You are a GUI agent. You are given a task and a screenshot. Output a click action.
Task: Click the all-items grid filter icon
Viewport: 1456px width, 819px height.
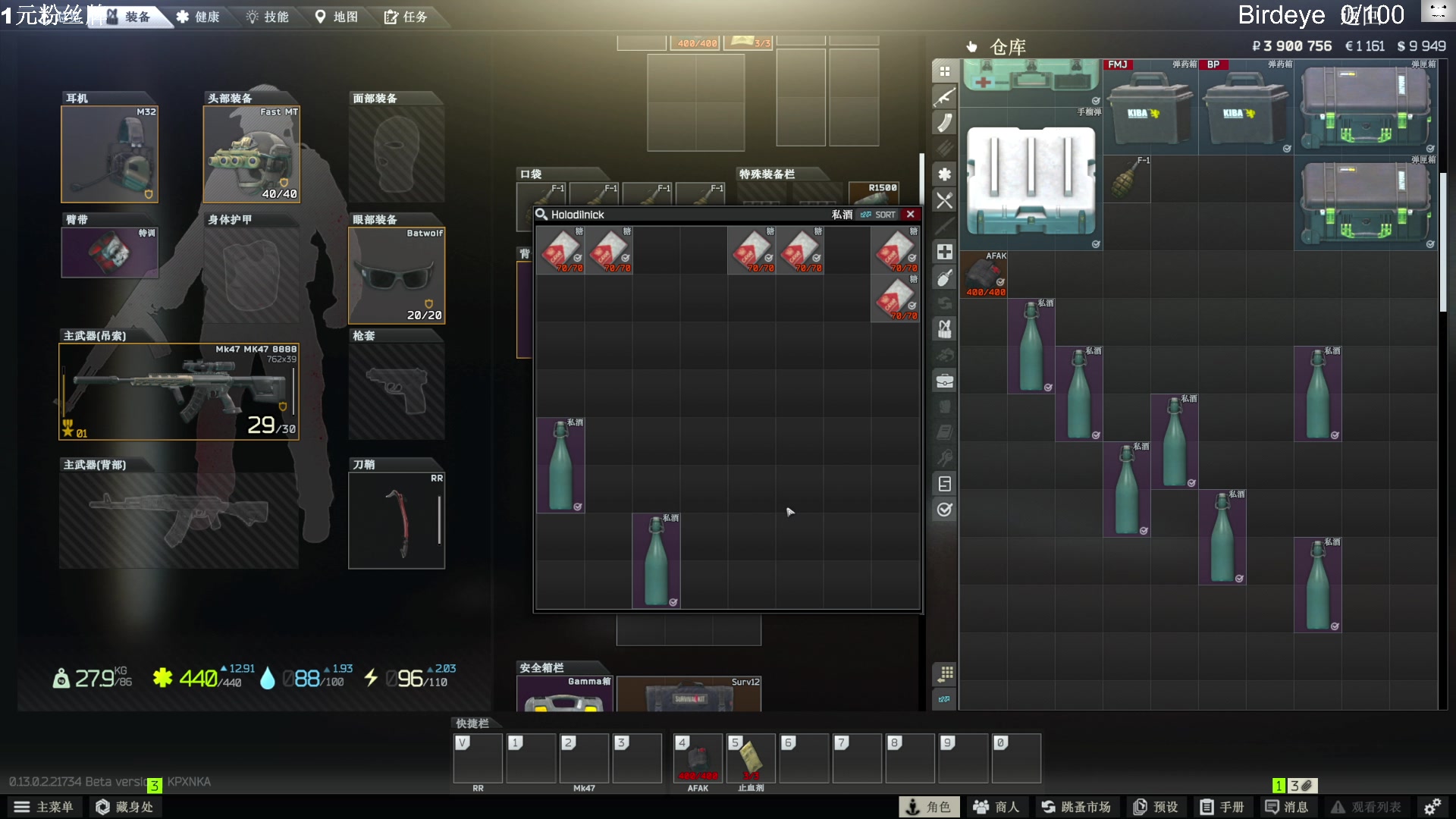point(944,71)
